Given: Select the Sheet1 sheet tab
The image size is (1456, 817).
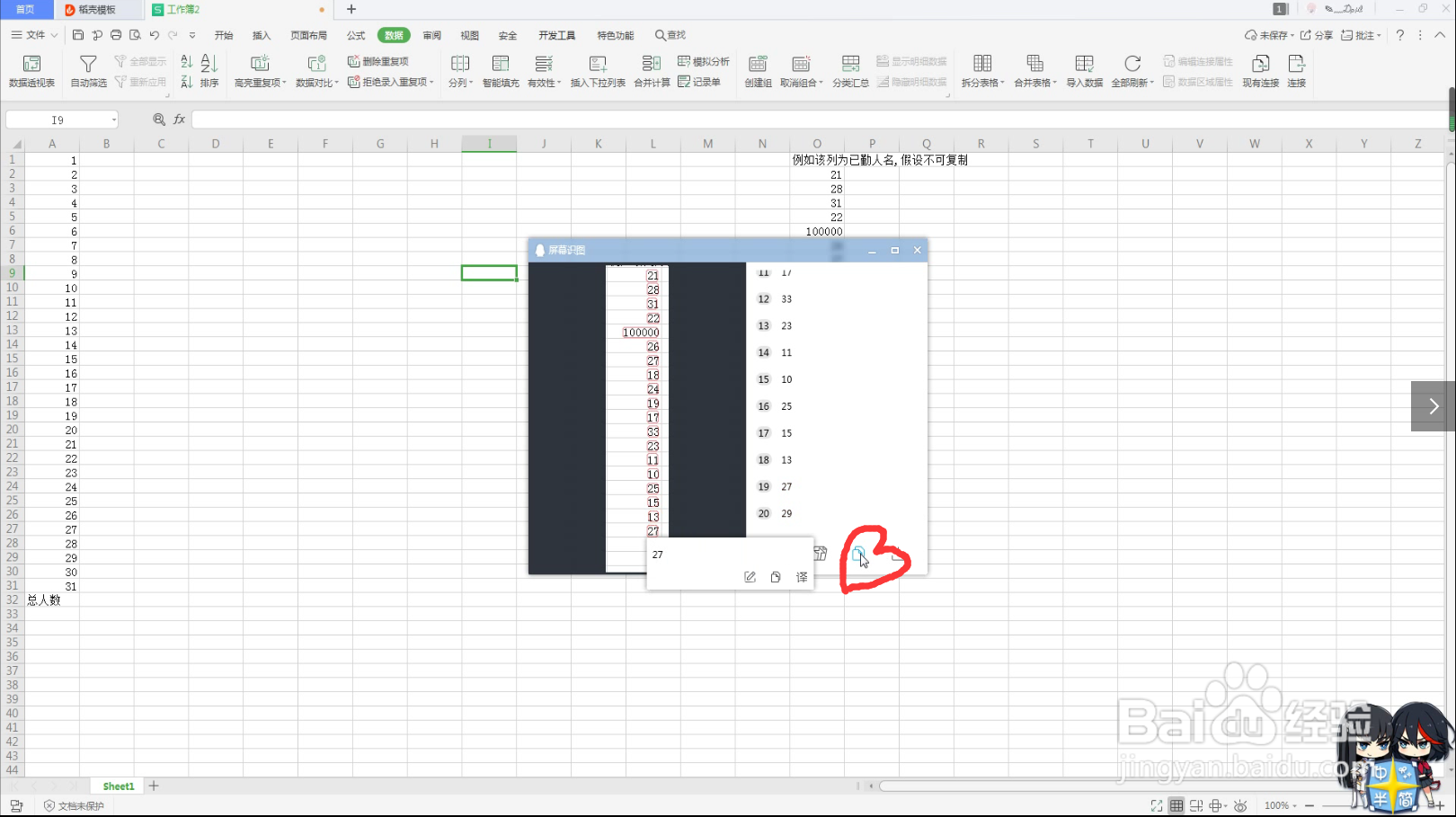Looking at the screenshot, I should [118, 786].
